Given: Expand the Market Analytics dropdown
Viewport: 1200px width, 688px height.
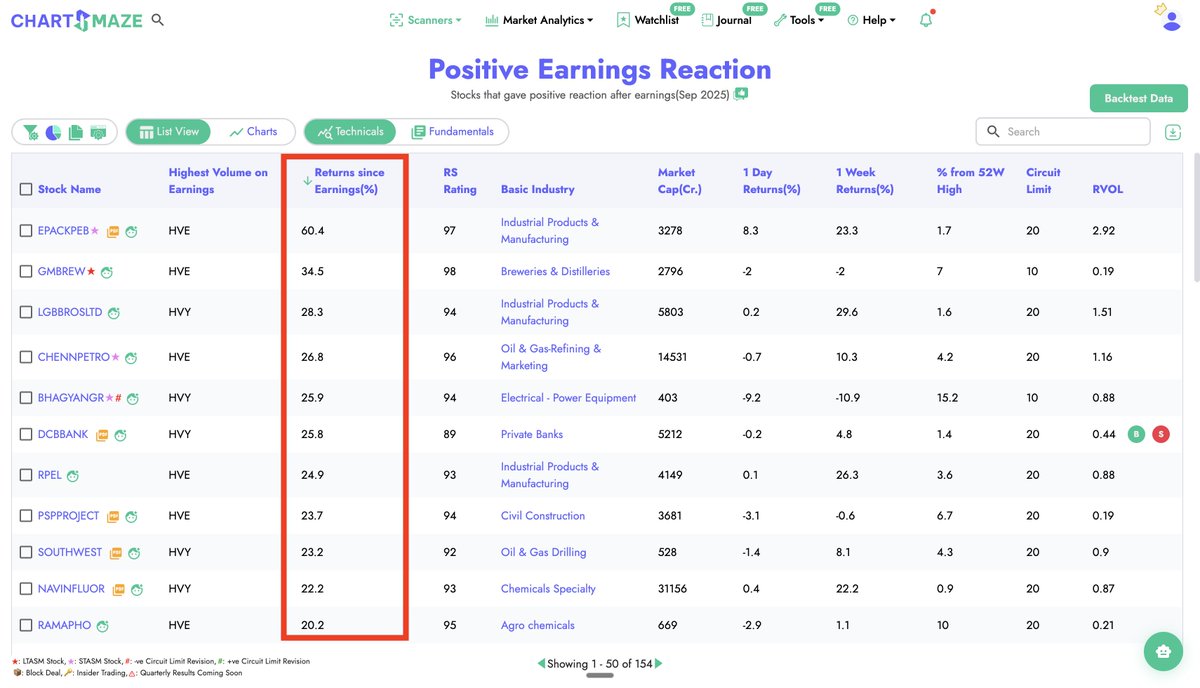Looking at the screenshot, I should [x=539, y=20].
